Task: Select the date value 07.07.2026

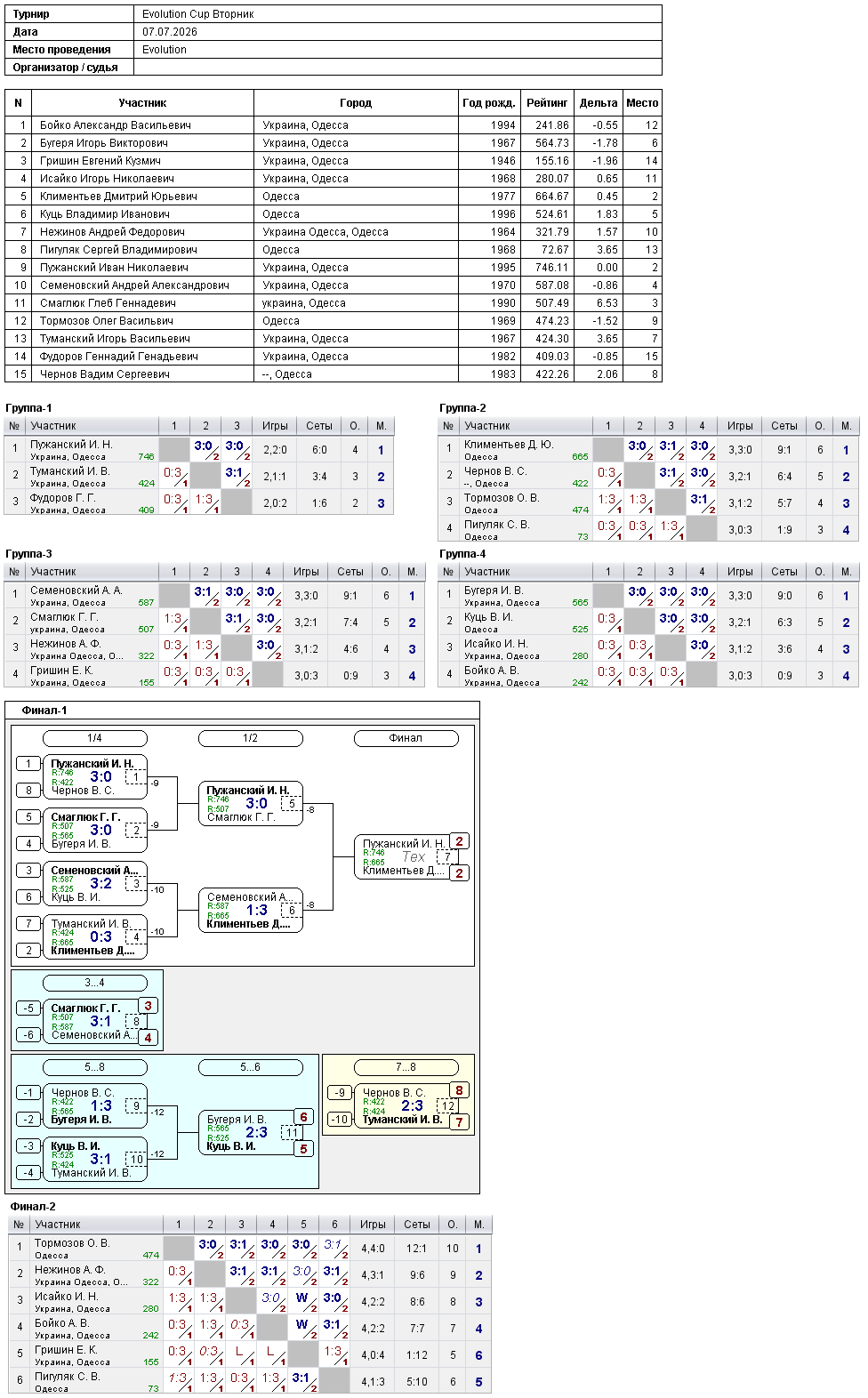Action: 170,32
